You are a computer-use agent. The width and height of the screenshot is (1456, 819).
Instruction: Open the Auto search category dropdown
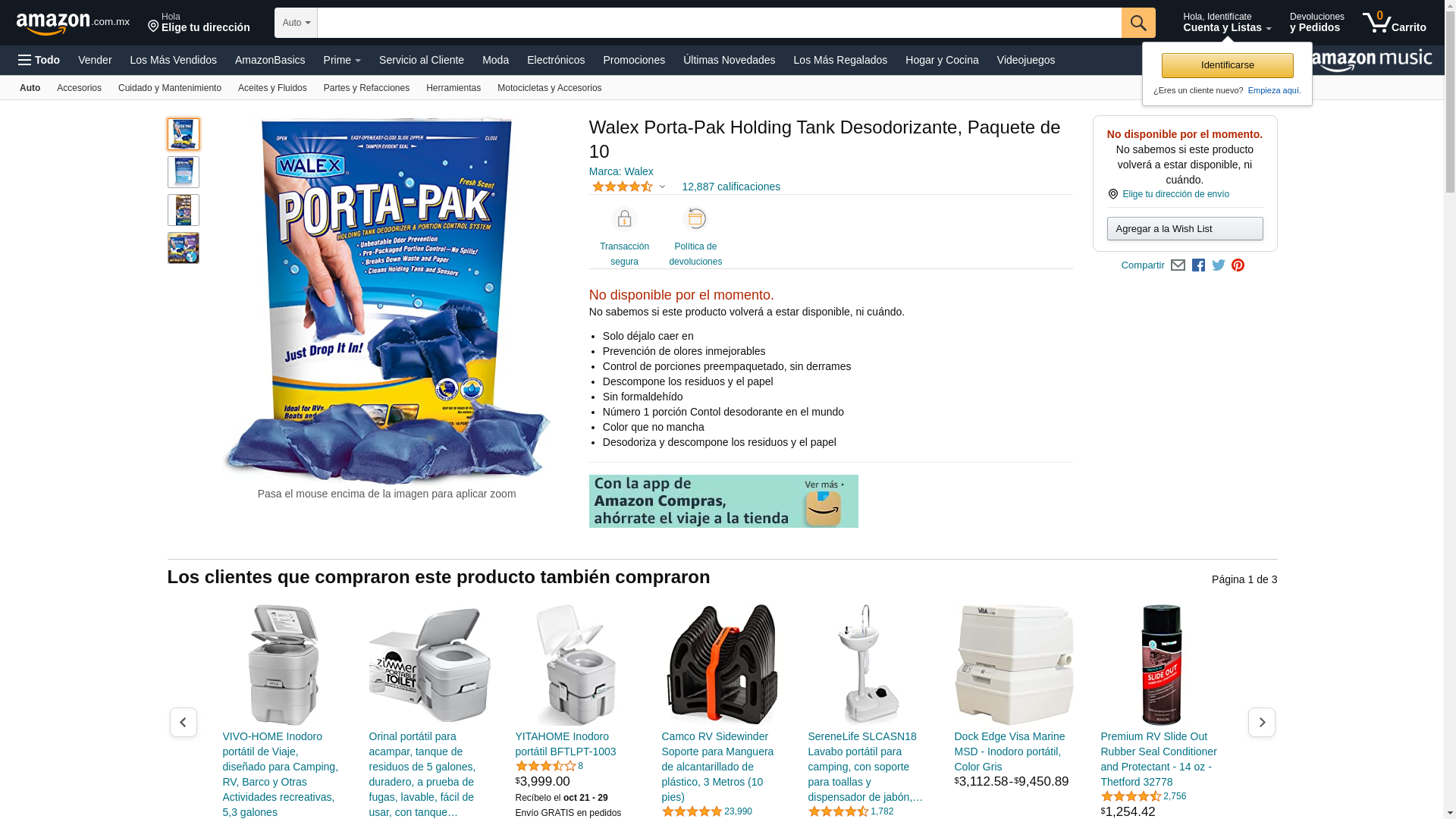click(x=296, y=23)
